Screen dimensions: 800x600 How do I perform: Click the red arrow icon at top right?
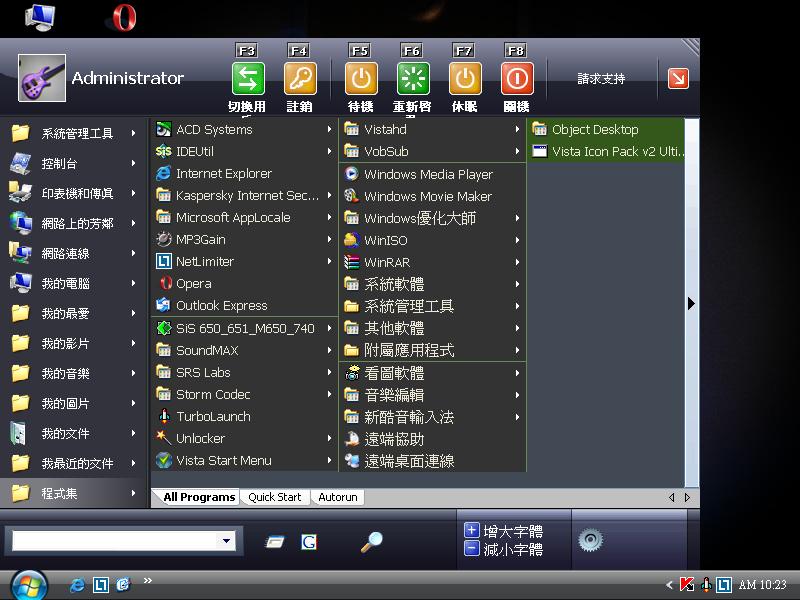pyautogui.click(x=678, y=79)
